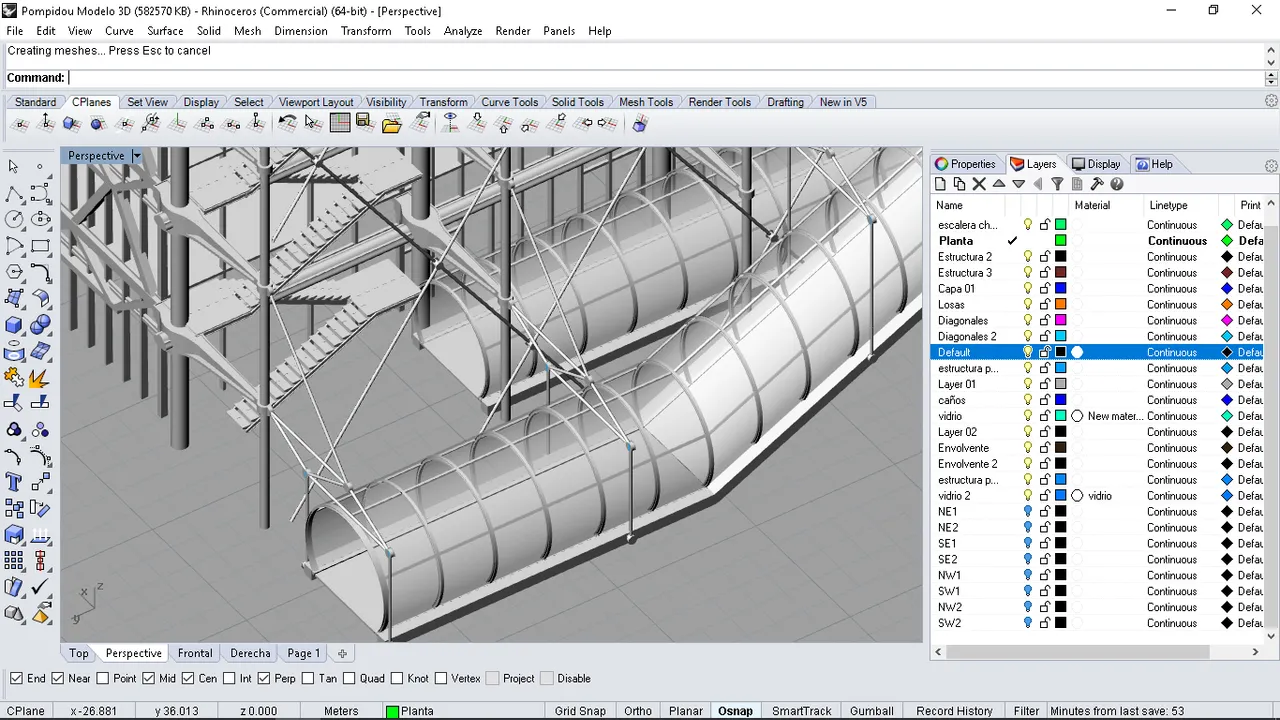Change the Diagonales layer magenta color swatch
1280x720 pixels.
click(1061, 320)
